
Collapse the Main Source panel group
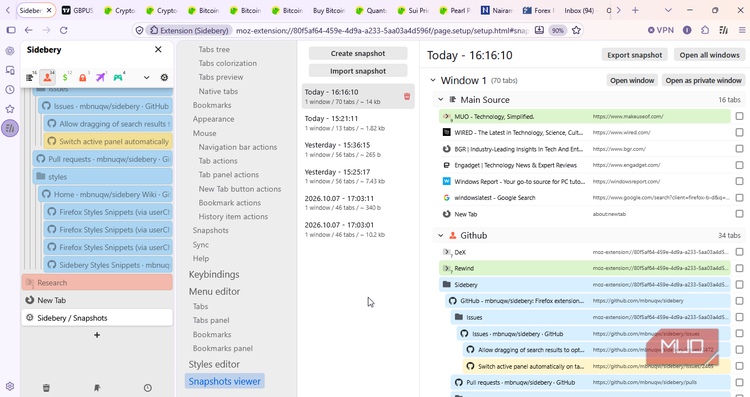(x=441, y=100)
